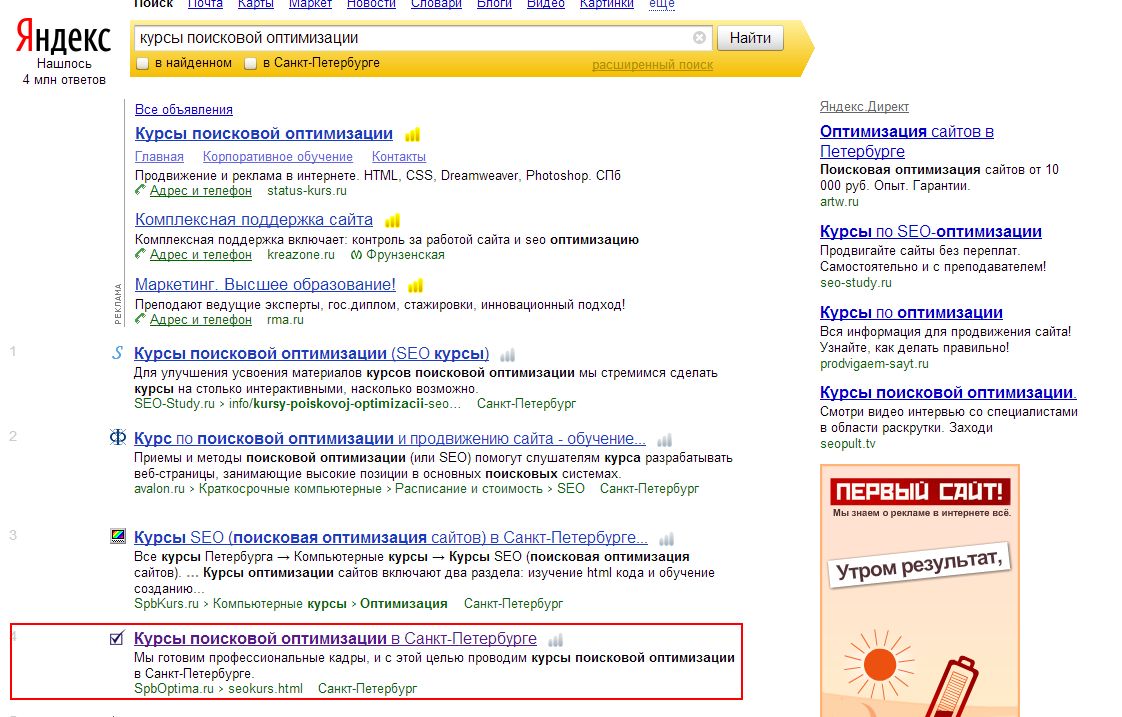Open seokurs.html breadcrumb on SpbOptima.ru
This screenshot has height=717, width=1122.
(265, 688)
